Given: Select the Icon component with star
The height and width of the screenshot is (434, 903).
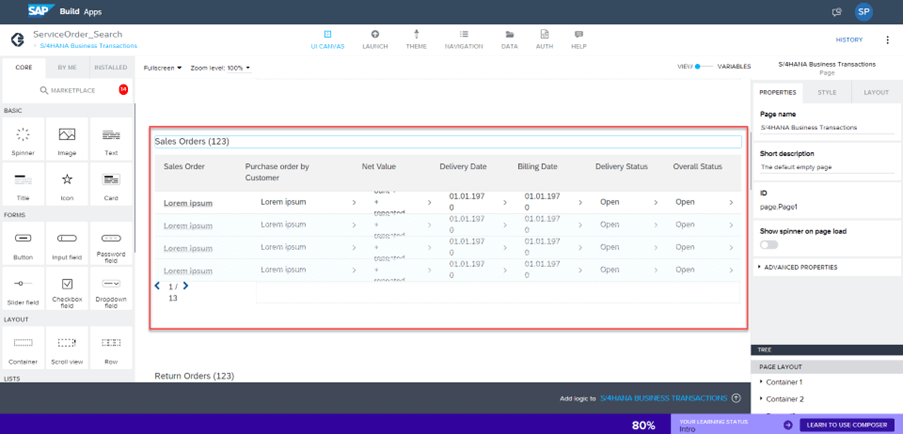Looking at the screenshot, I should [x=67, y=184].
